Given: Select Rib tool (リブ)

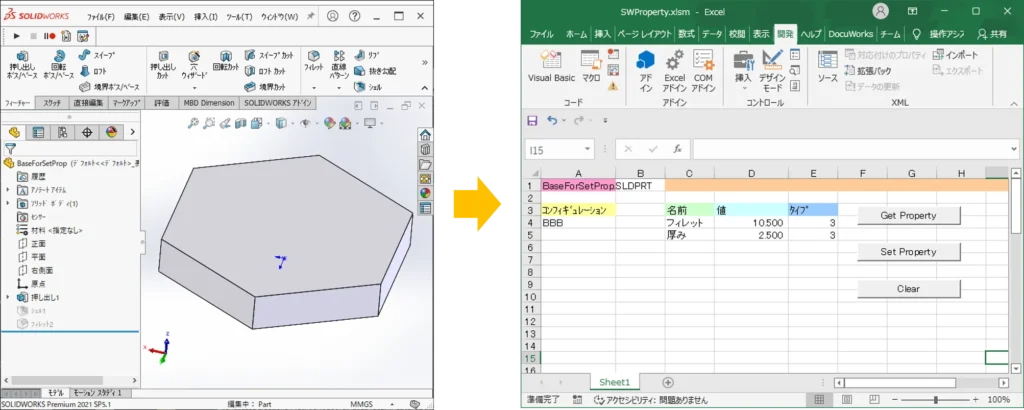Looking at the screenshot, I should click(368, 55).
